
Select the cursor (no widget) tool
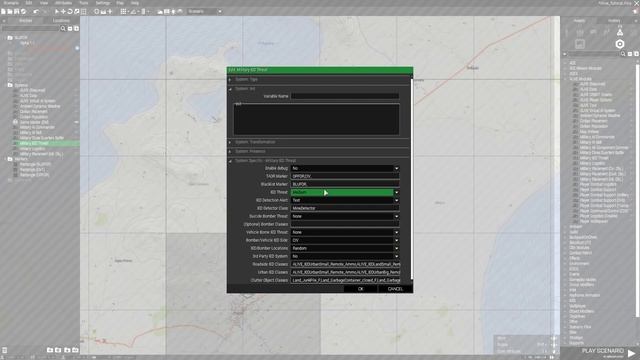pos(57,11)
